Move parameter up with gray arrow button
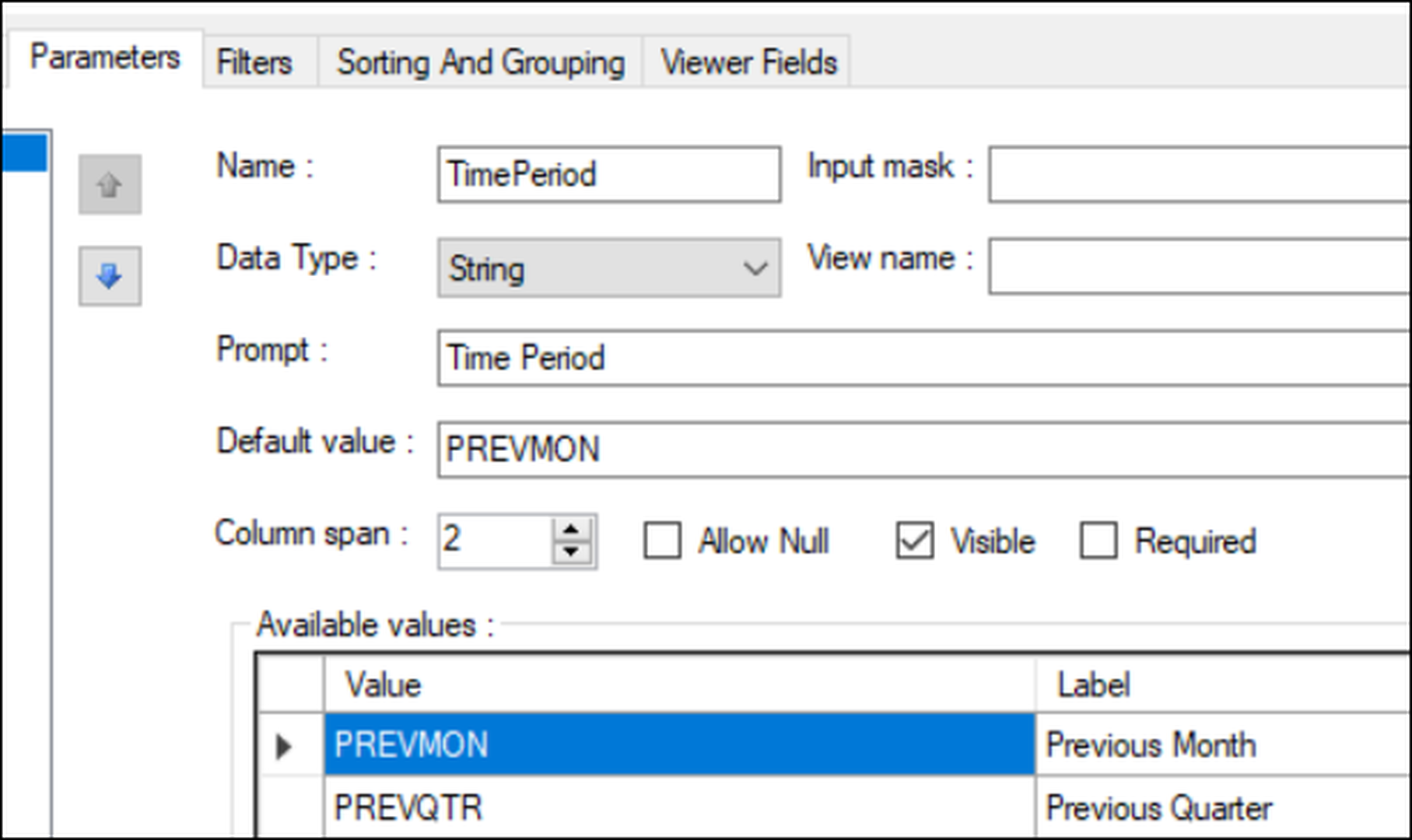The height and width of the screenshot is (840, 1412). click(x=110, y=184)
